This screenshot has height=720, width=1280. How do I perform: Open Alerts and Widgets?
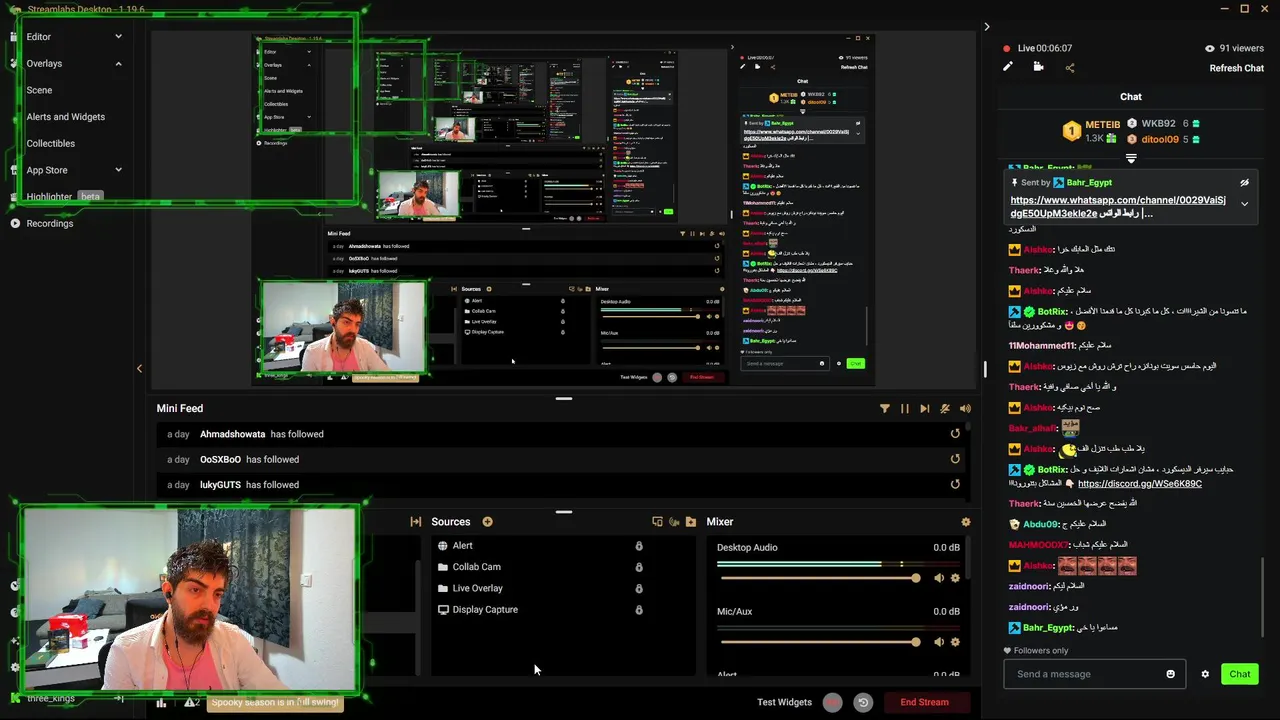click(66, 117)
